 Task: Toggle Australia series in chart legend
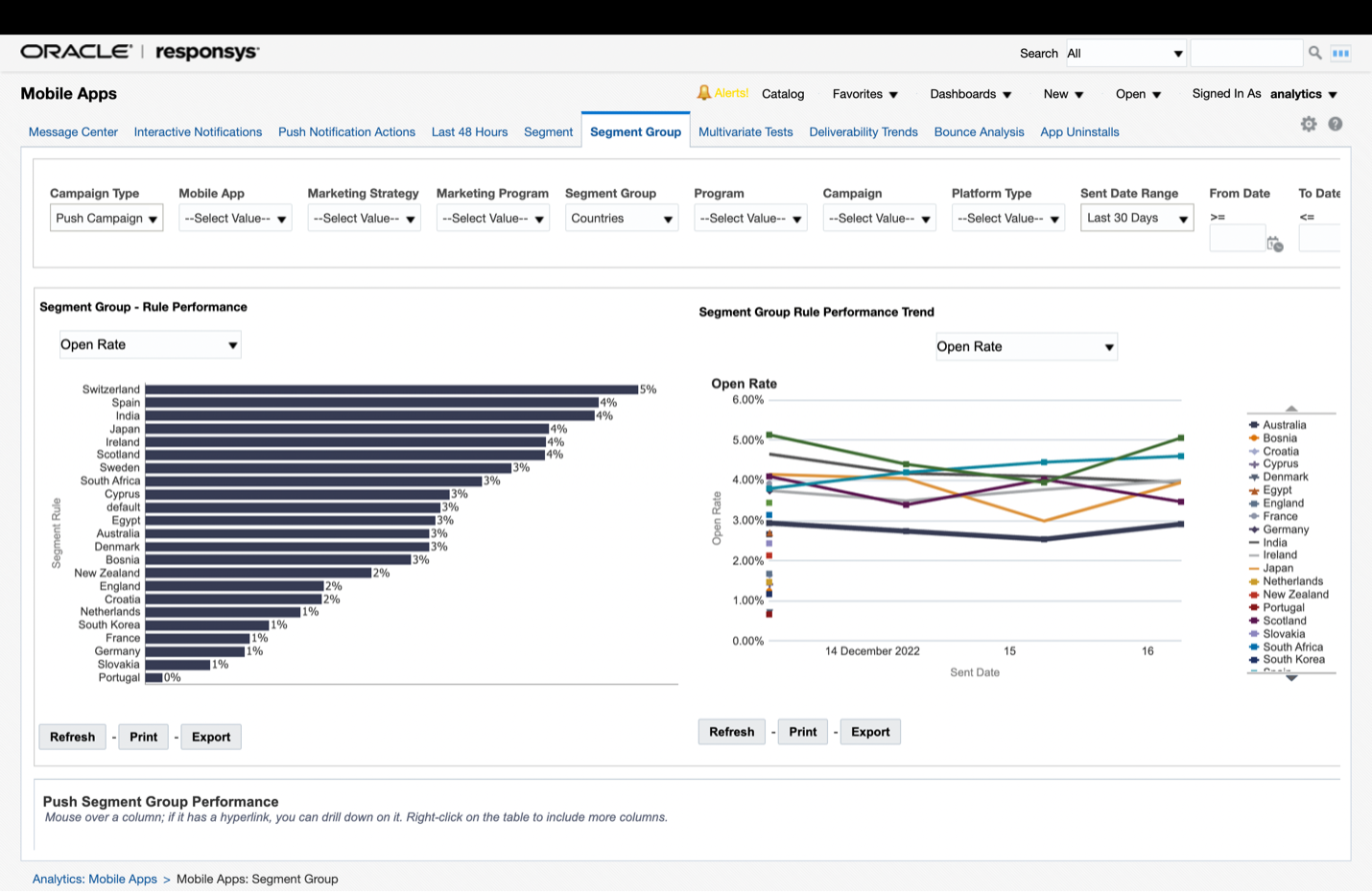[x=1284, y=425]
